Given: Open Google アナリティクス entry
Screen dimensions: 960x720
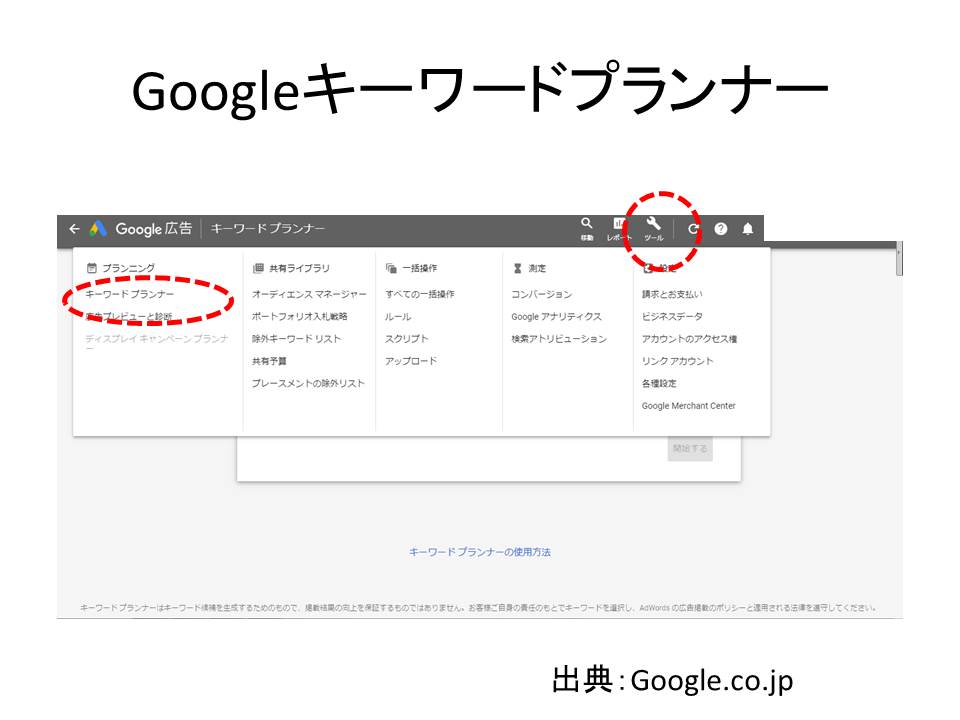Looking at the screenshot, I should click(557, 317).
